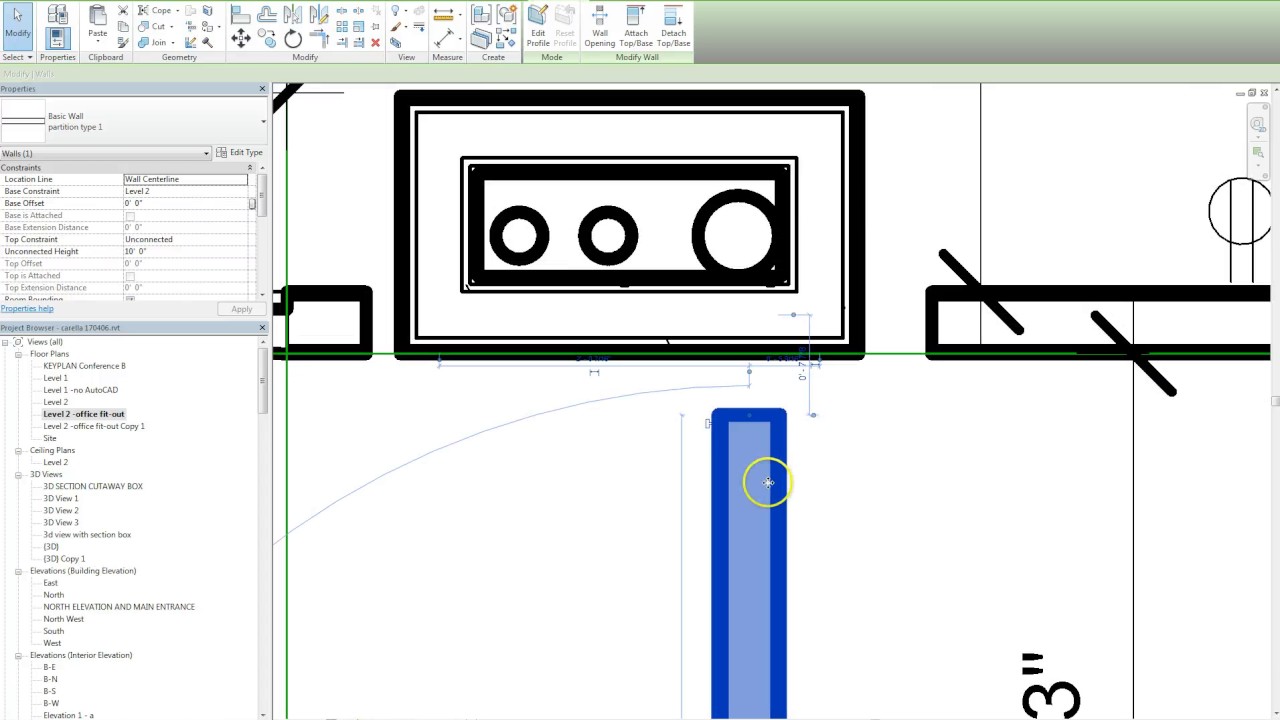1280x720 pixels.
Task: Click the Apply button in Properties
Action: [x=241, y=309]
